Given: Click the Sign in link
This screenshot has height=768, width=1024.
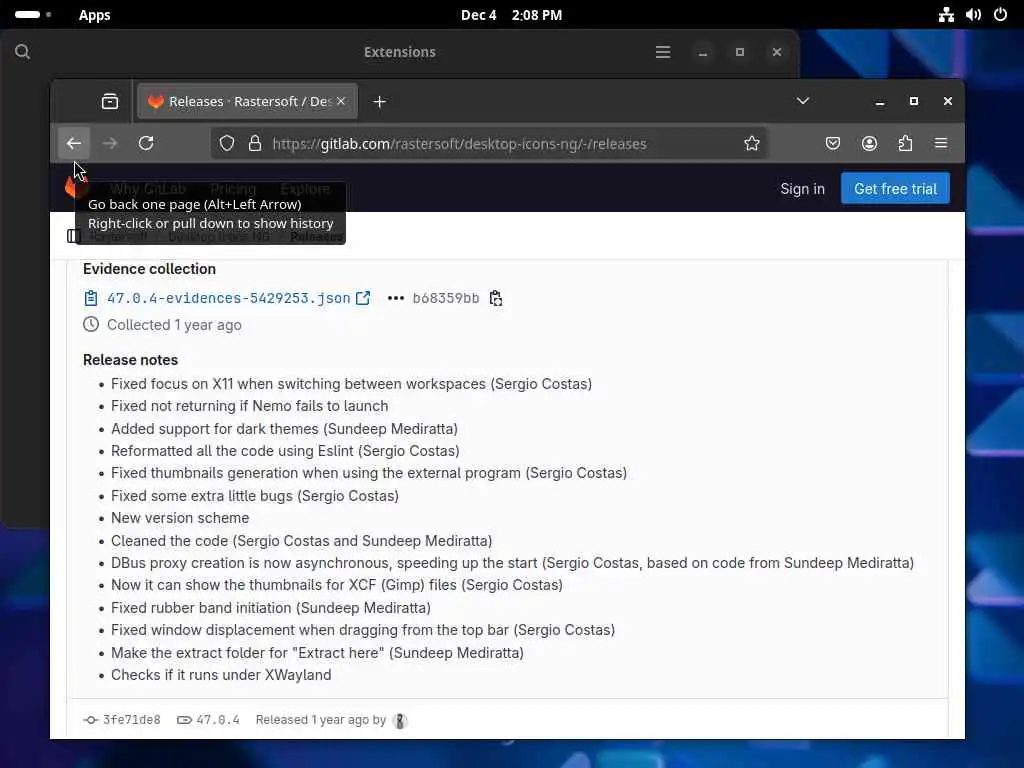Looking at the screenshot, I should [802, 189].
